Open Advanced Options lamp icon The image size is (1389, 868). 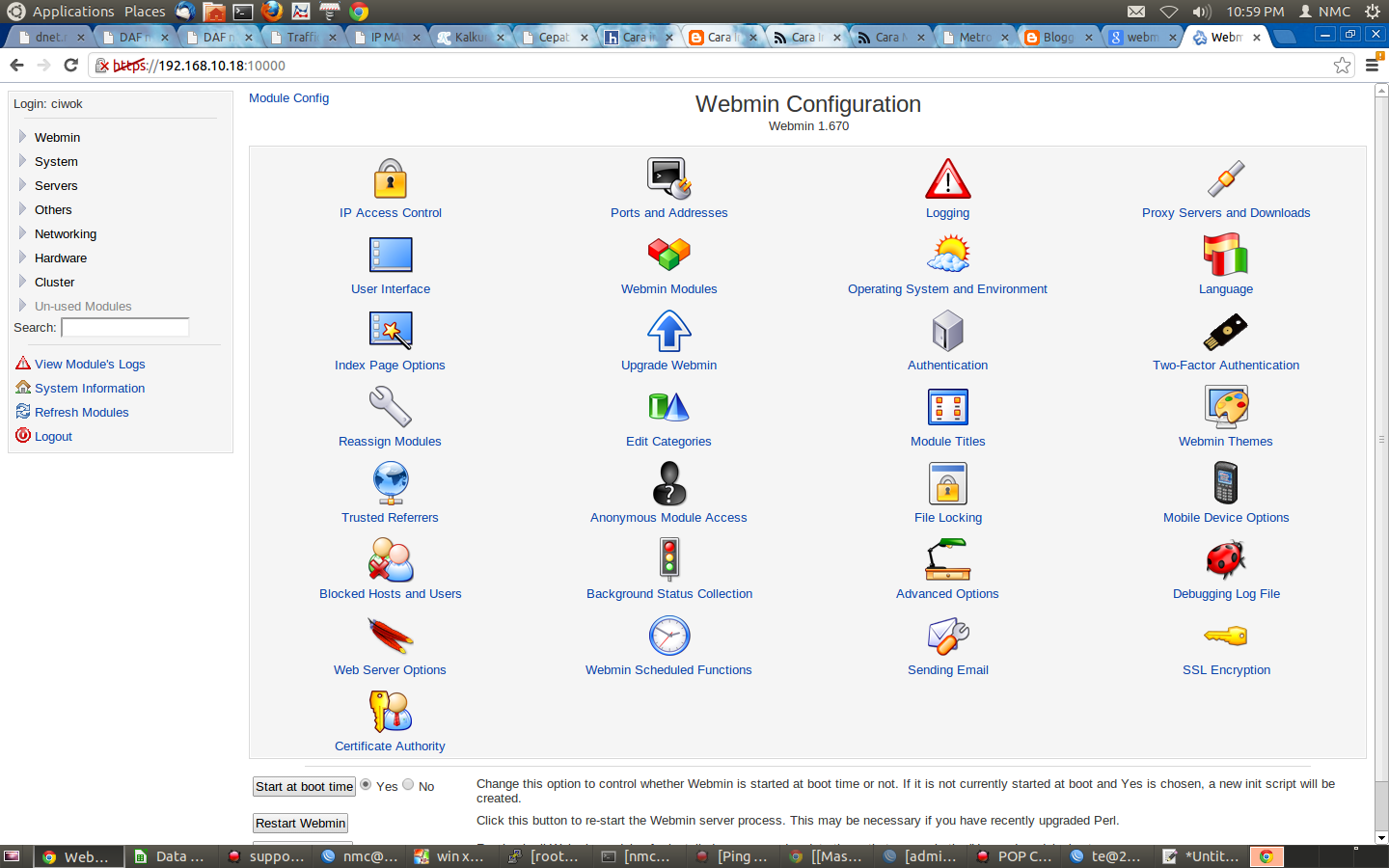tap(947, 559)
